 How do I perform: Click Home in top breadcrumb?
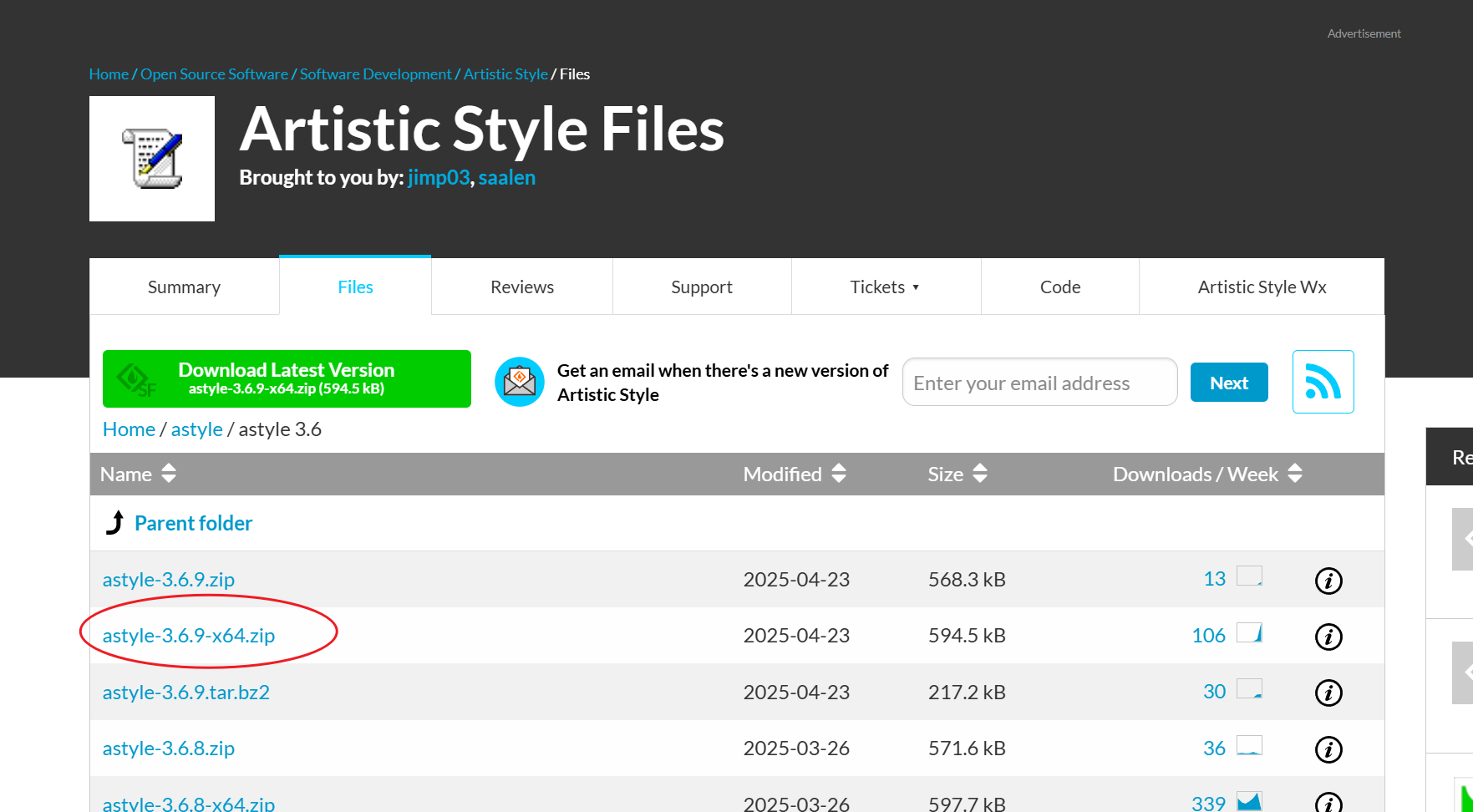109,74
